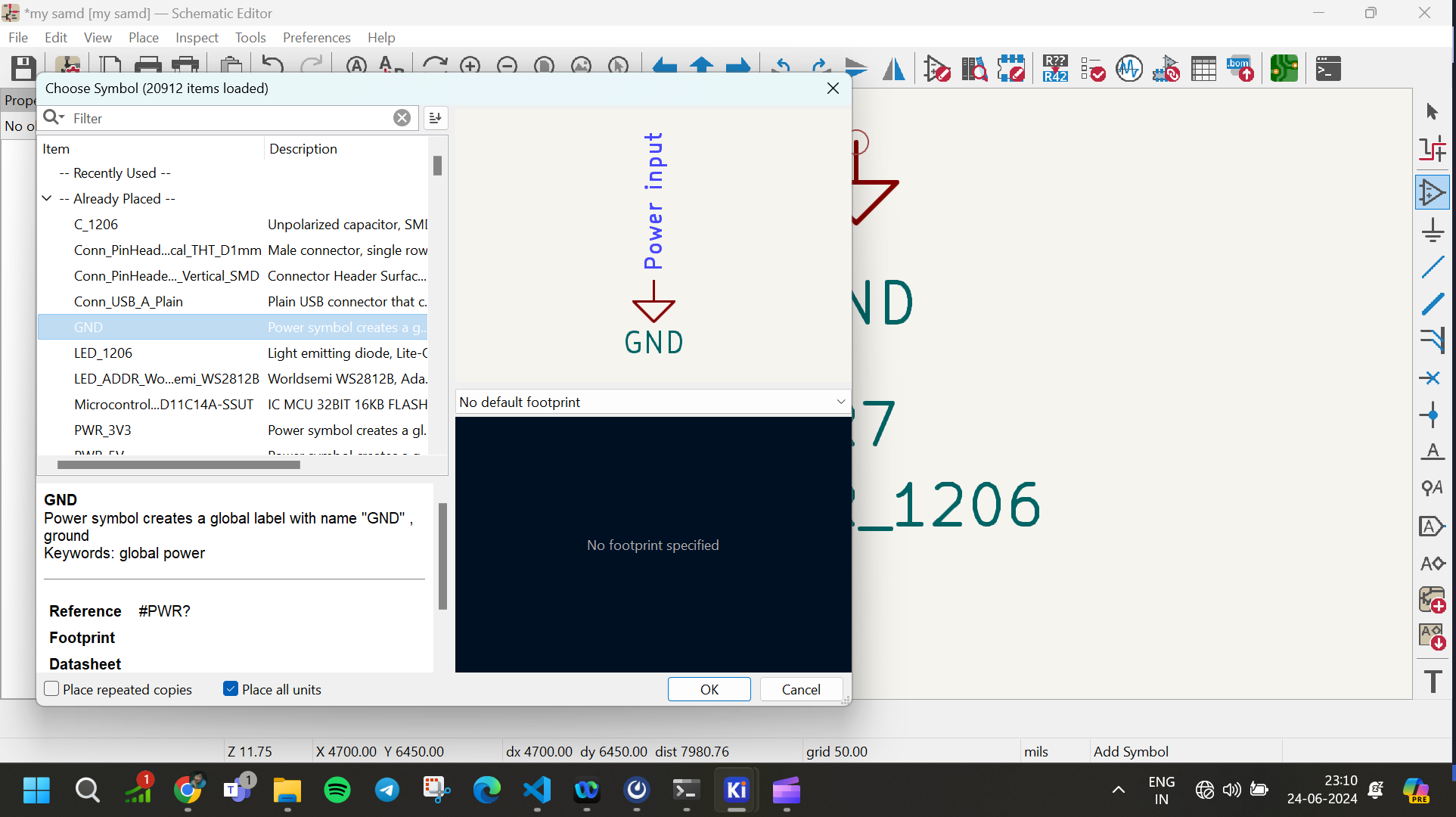Click the symbol list vertical scrollbar

click(x=437, y=166)
